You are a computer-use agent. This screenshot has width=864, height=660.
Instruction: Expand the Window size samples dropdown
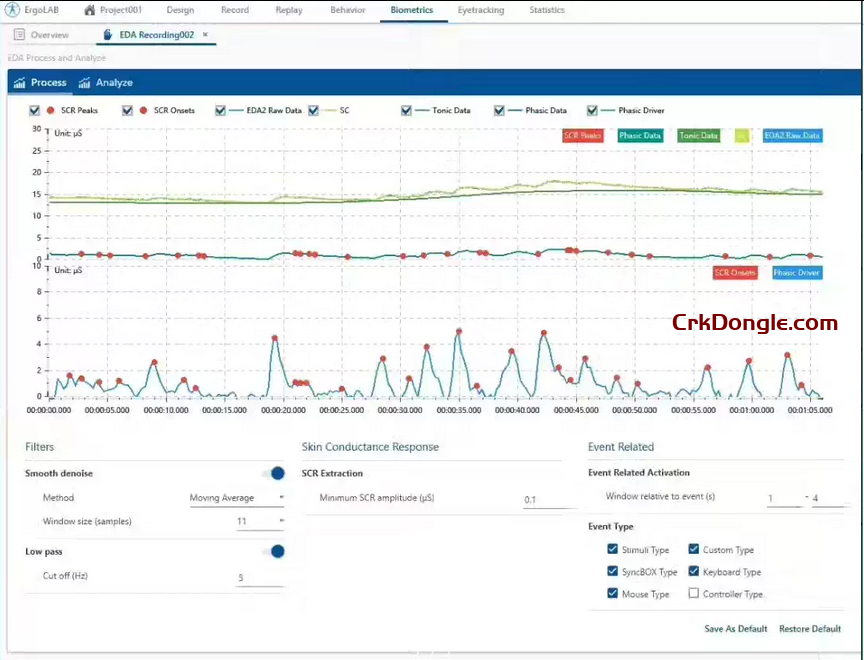(x=260, y=521)
